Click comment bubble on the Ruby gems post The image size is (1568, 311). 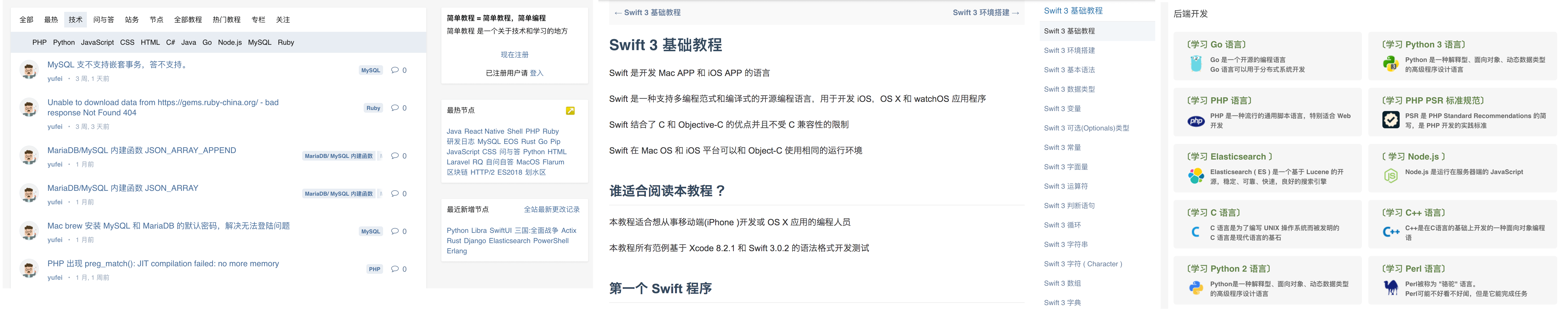[394, 108]
